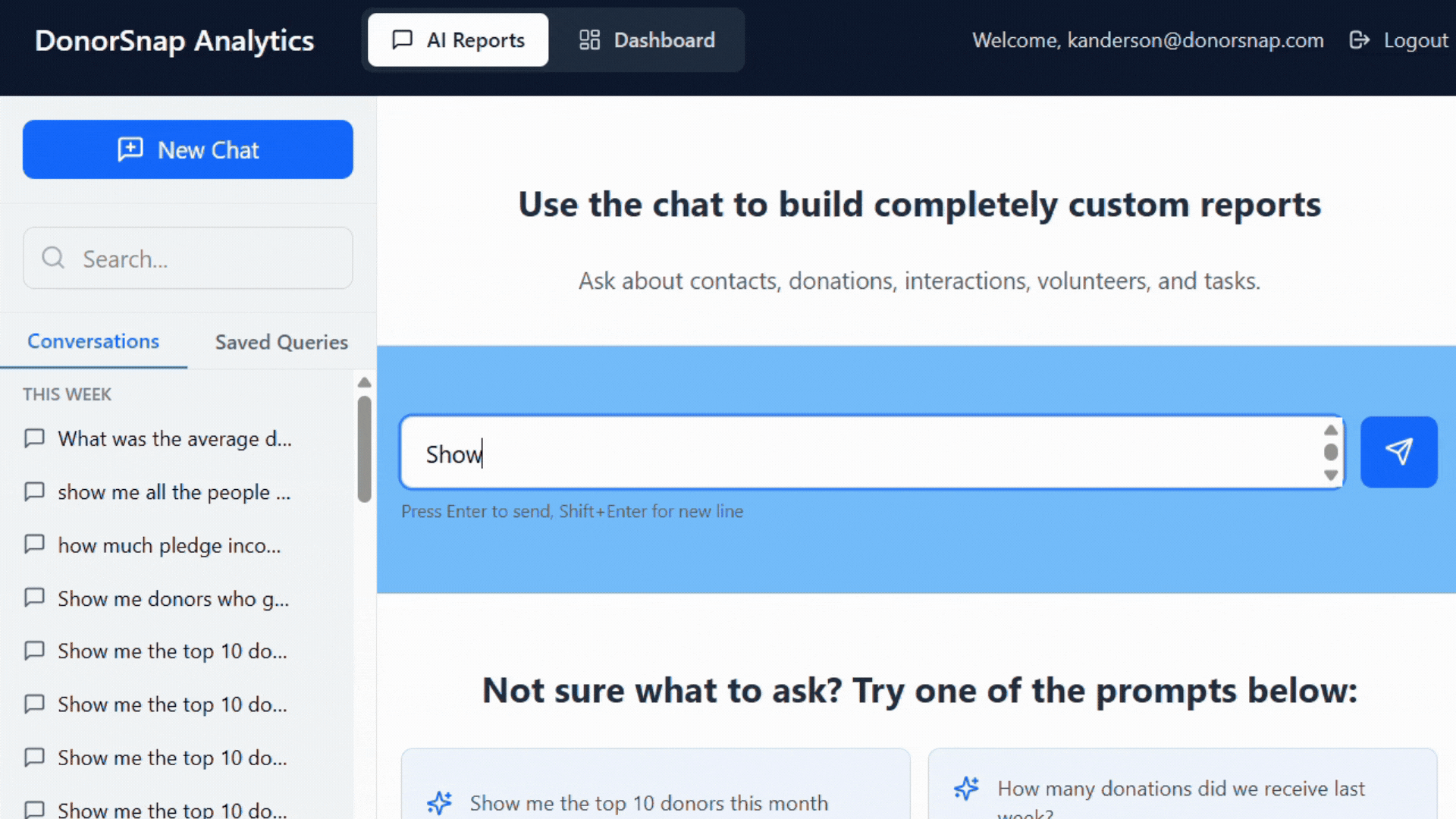The height and width of the screenshot is (819, 1456).
Task: Open the AI Reports tab
Action: coord(458,40)
